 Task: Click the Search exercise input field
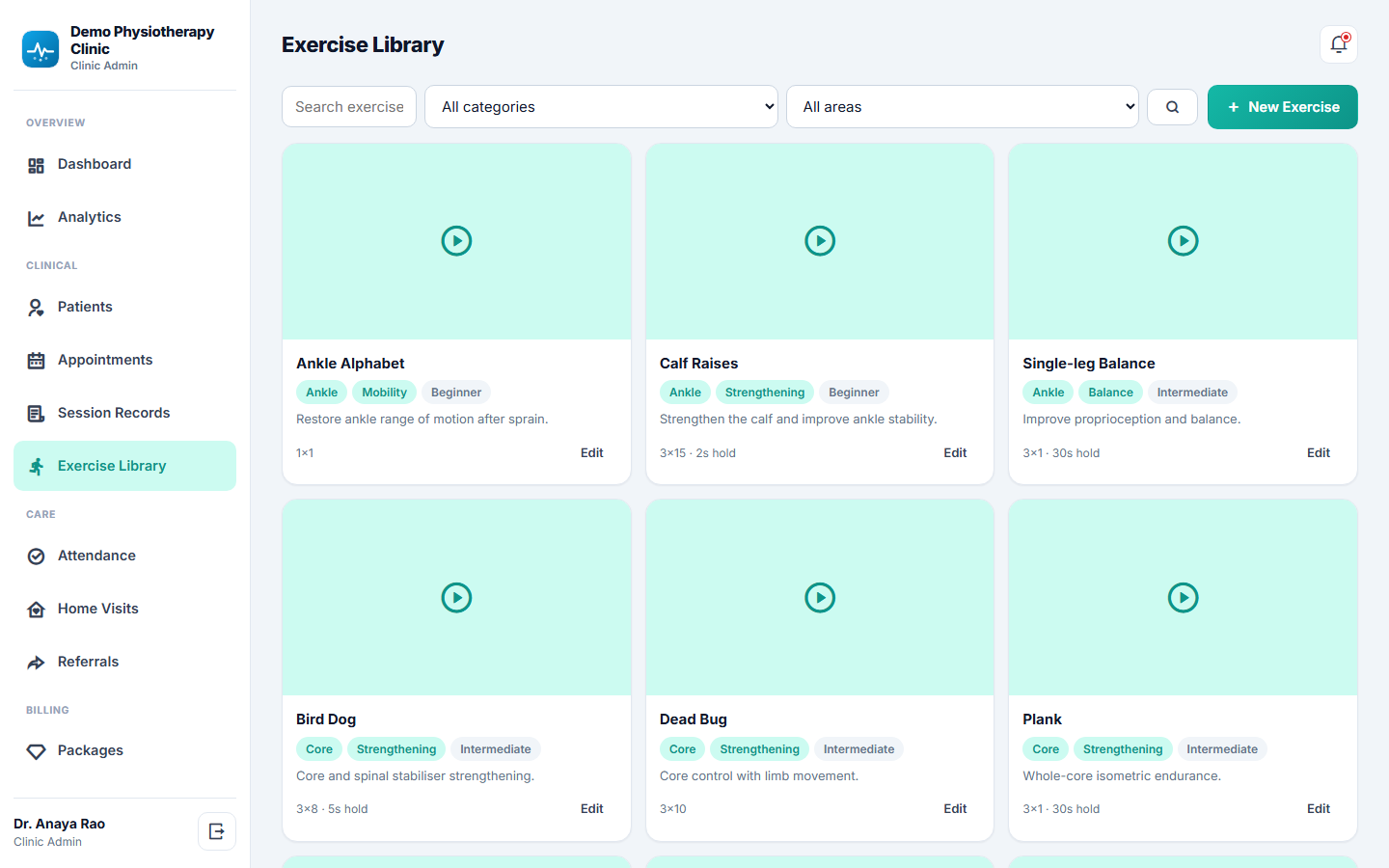[349, 107]
